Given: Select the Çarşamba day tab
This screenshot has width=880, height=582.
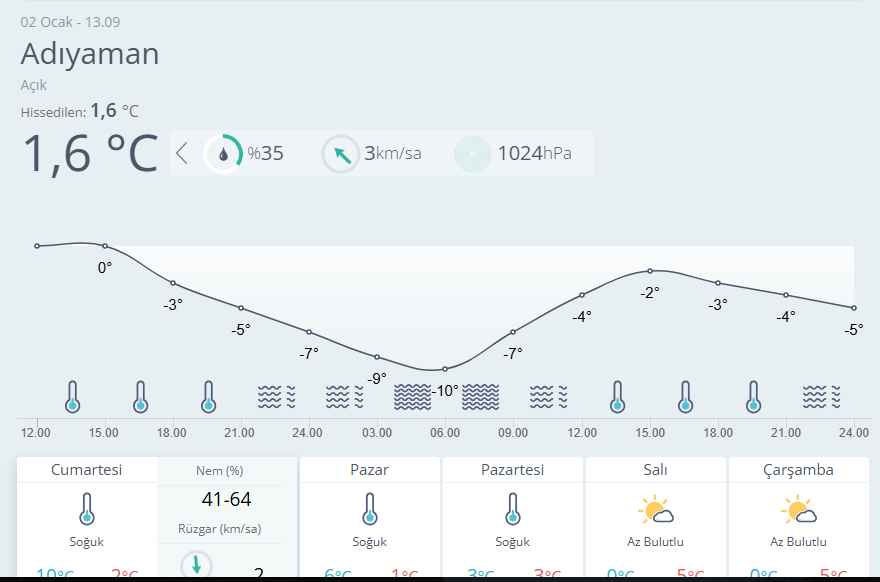Looking at the screenshot, I should pos(798,470).
